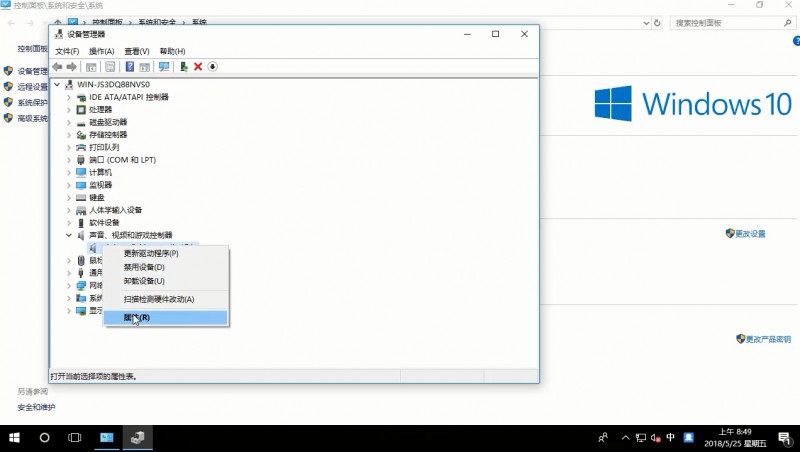This screenshot has height=452, width=800.
Task: Open the Cortana circle on the taskbar
Action: pyautogui.click(x=44, y=438)
